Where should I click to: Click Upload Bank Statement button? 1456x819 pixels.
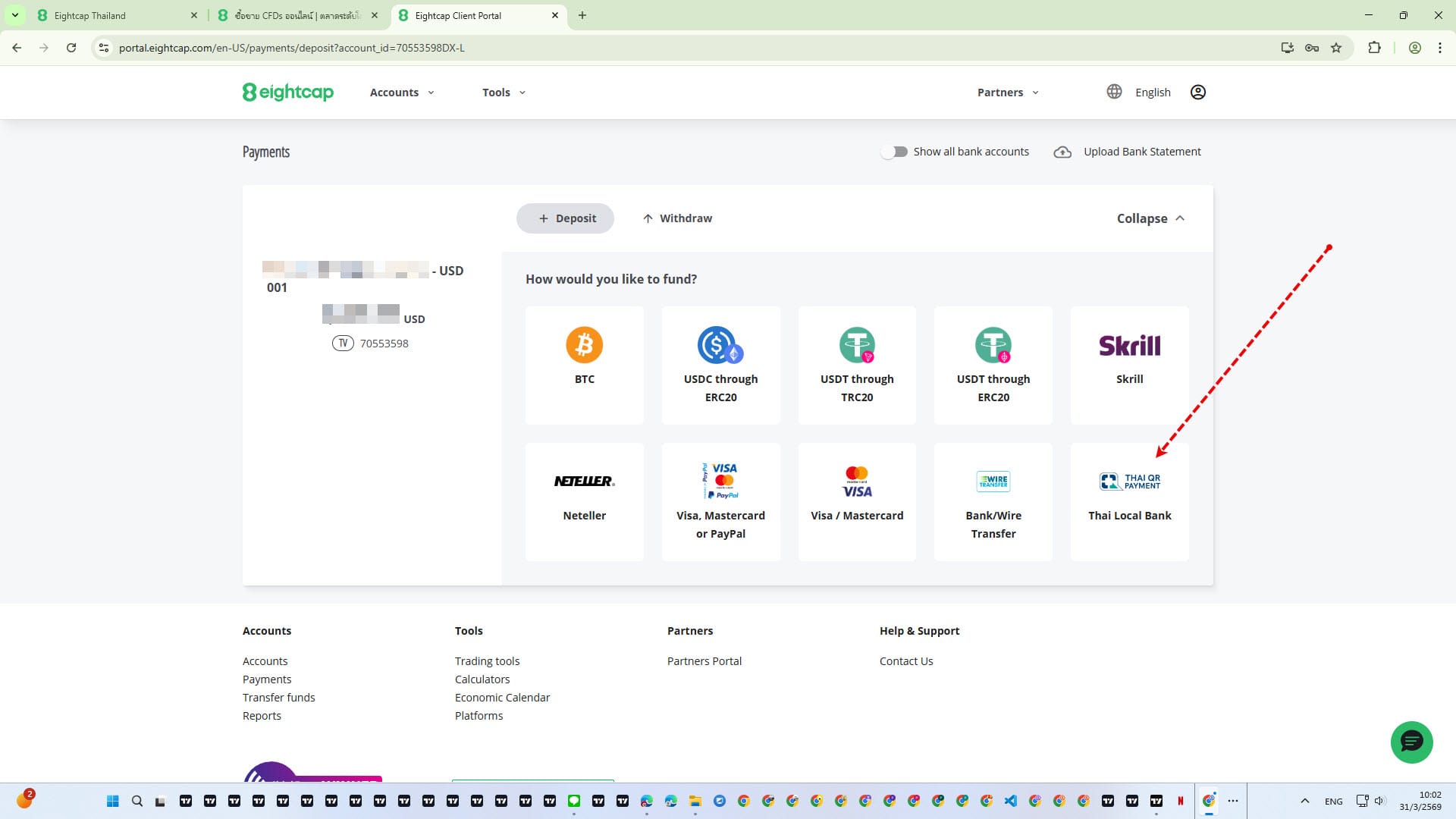point(1128,152)
